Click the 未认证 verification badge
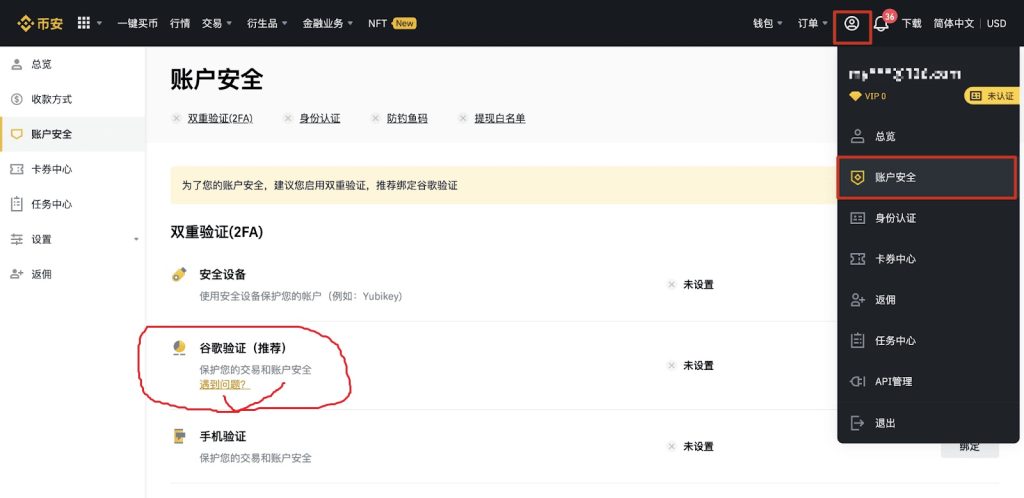This screenshot has height=498, width=1024. [x=991, y=96]
